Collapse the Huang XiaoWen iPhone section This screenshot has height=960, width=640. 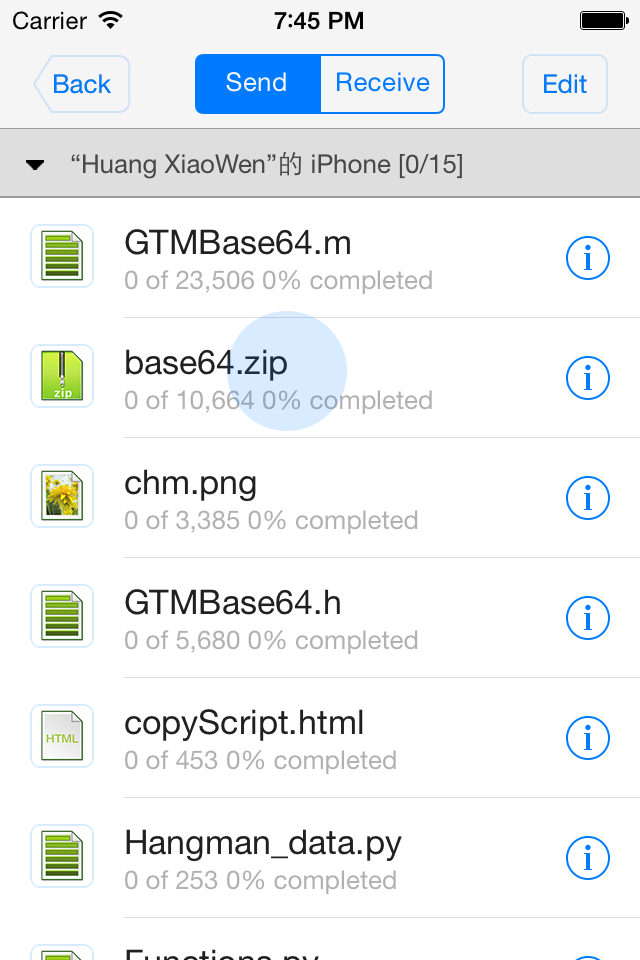(x=35, y=165)
